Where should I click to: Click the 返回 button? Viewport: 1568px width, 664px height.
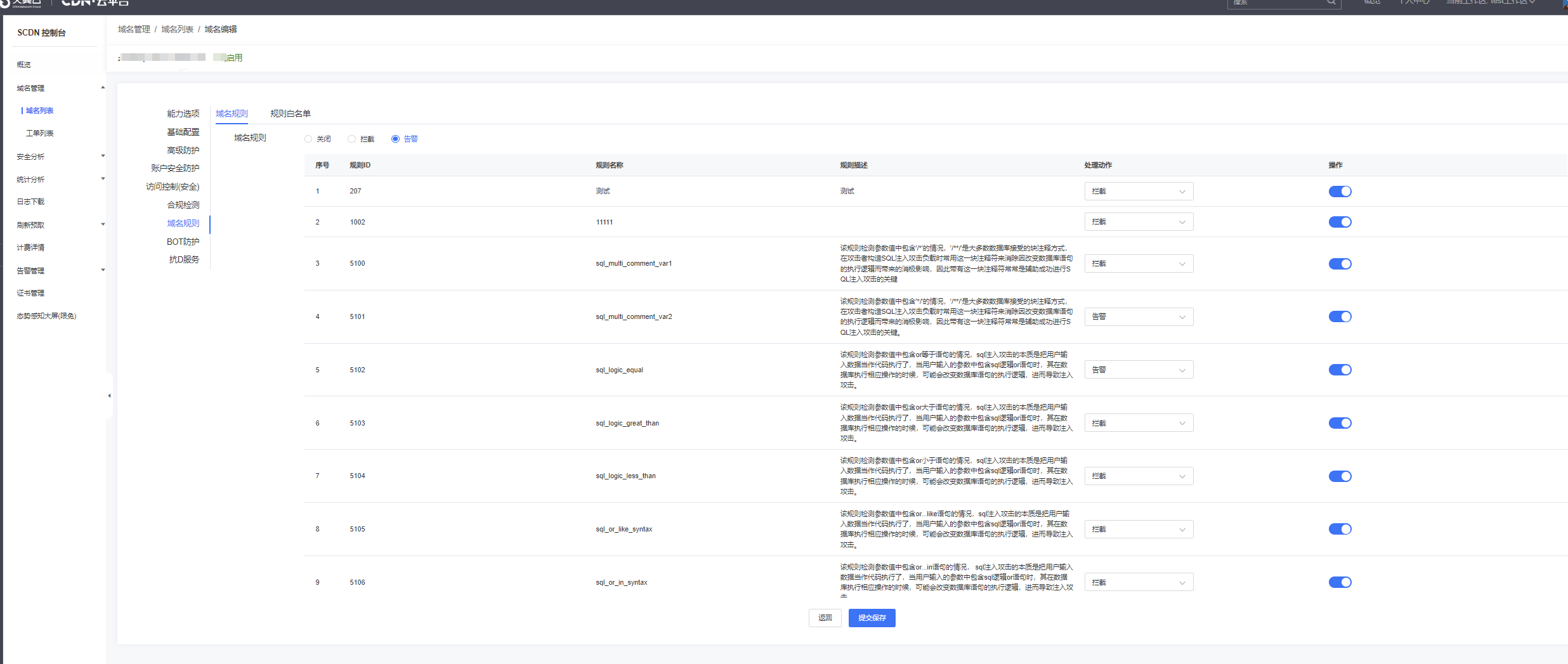pos(825,618)
